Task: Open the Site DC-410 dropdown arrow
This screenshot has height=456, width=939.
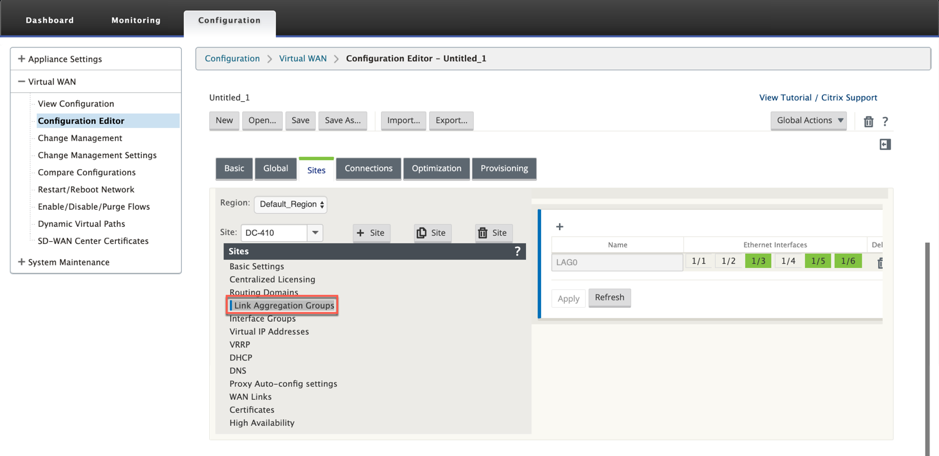Action: tap(315, 233)
